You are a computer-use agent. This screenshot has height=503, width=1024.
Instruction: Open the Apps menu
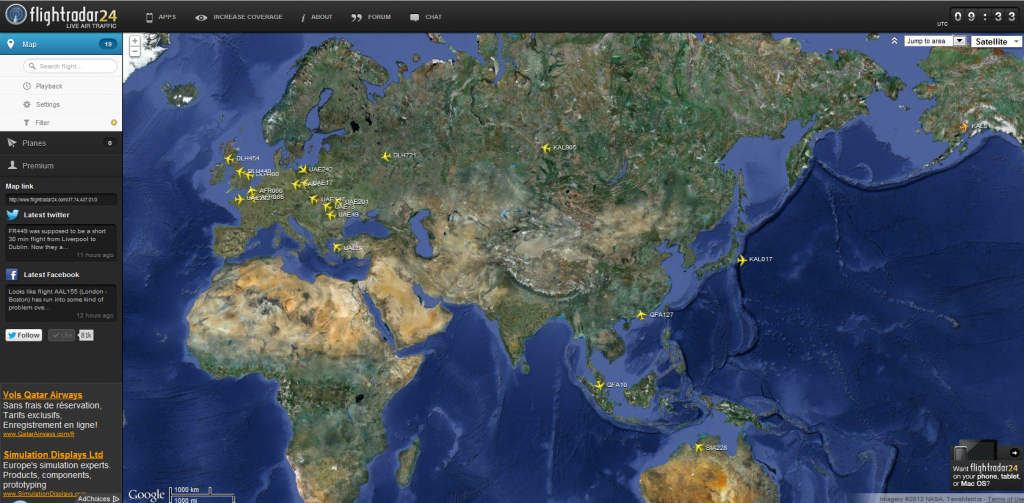(x=161, y=17)
